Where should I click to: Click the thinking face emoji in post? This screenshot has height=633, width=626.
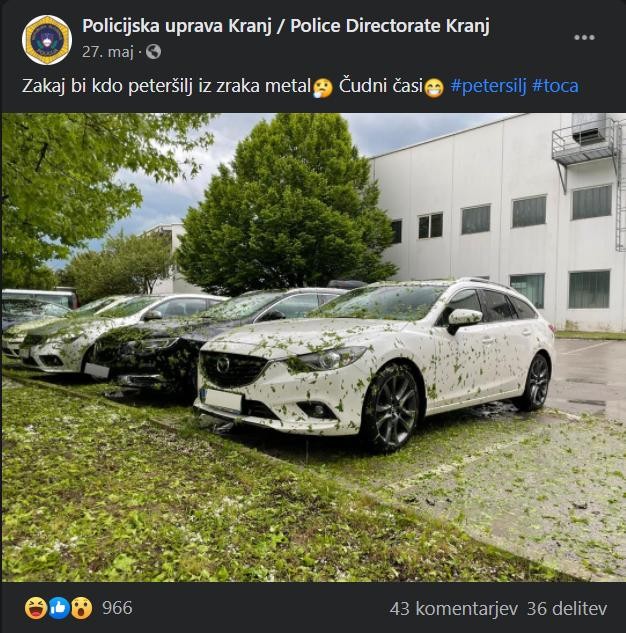(323, 87)
